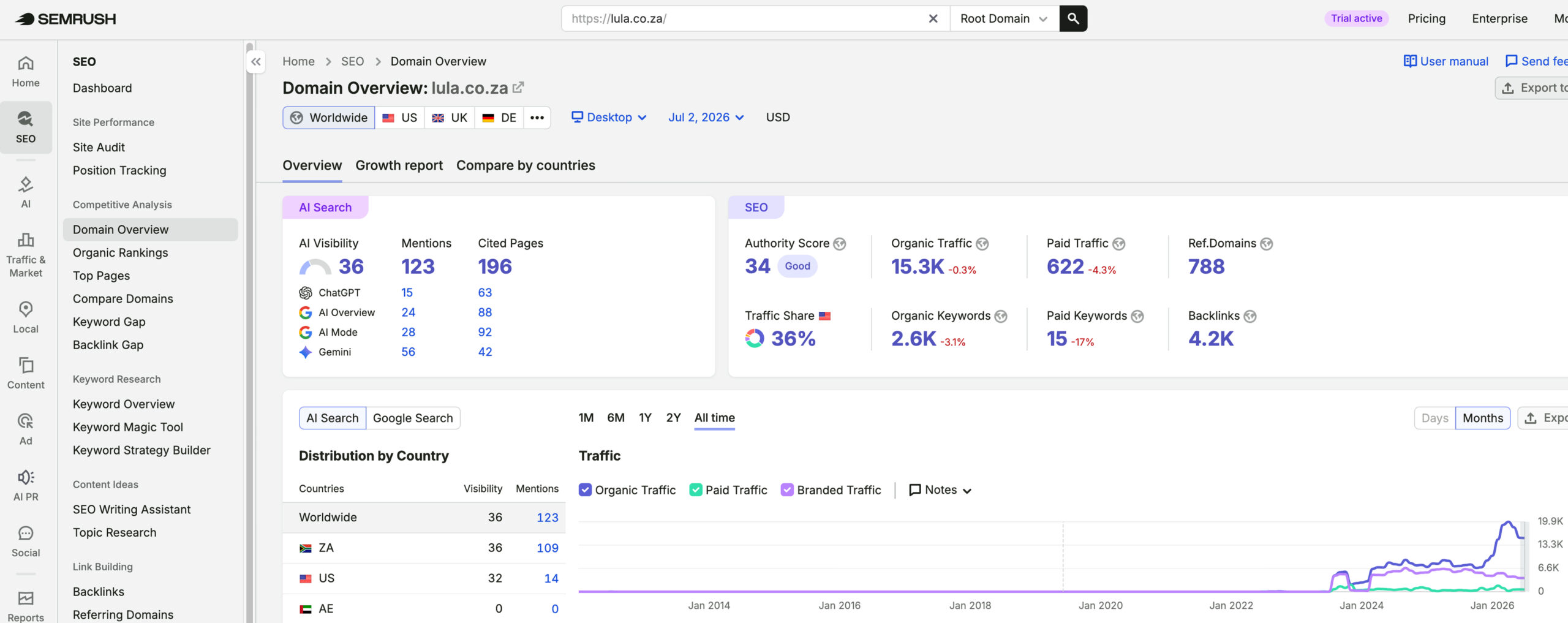Select the DE database
The image size is (1568, 623).
tap(499, 118)
